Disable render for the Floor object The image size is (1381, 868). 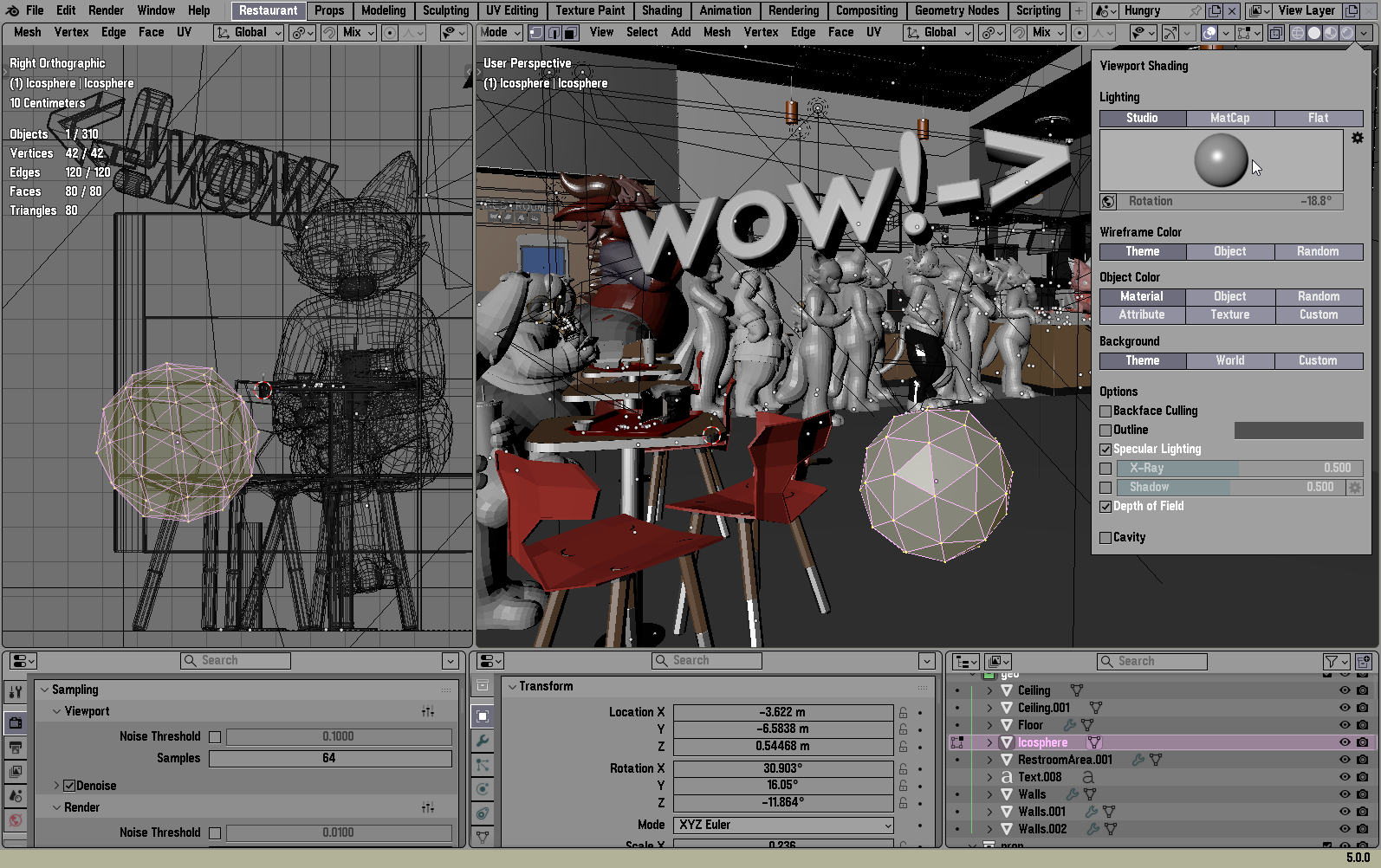[1362, 725]
